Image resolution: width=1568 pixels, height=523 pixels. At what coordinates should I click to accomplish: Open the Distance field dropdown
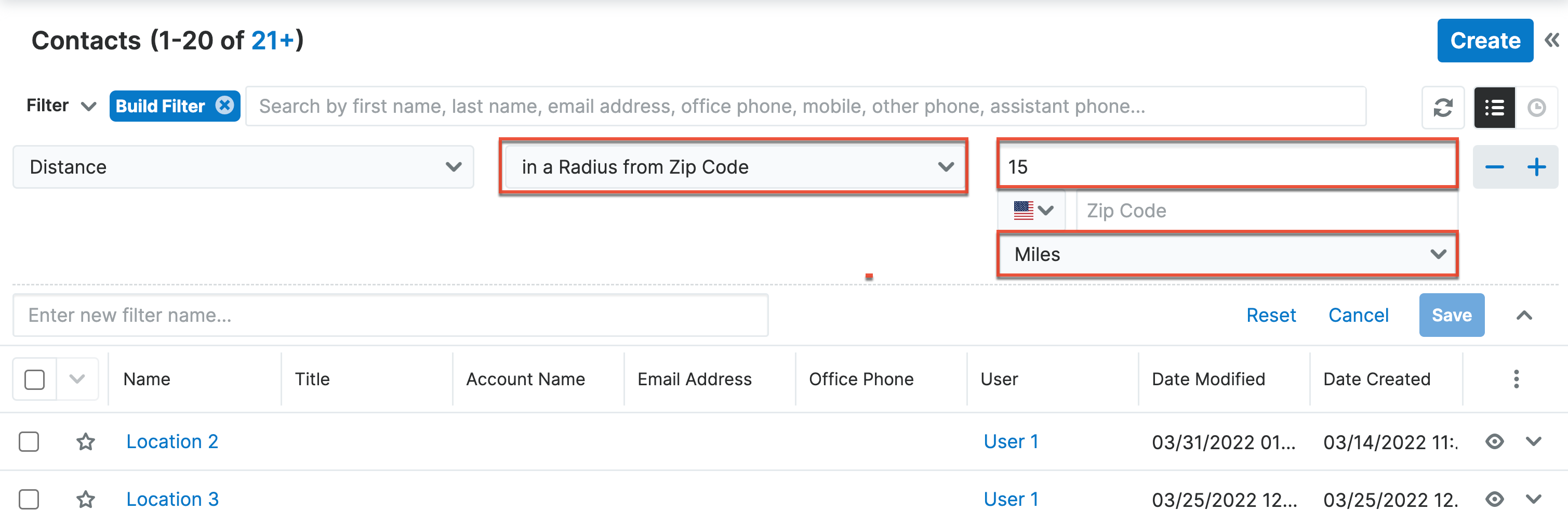tap(243, 167)
